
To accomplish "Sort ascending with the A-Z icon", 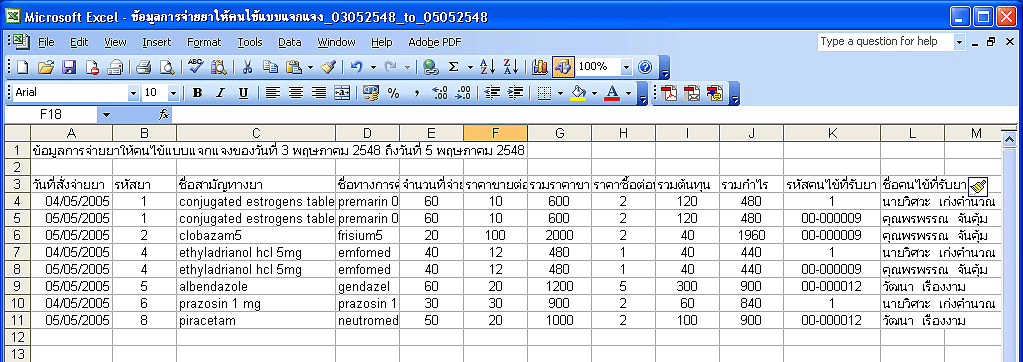I will pos(487,67).
